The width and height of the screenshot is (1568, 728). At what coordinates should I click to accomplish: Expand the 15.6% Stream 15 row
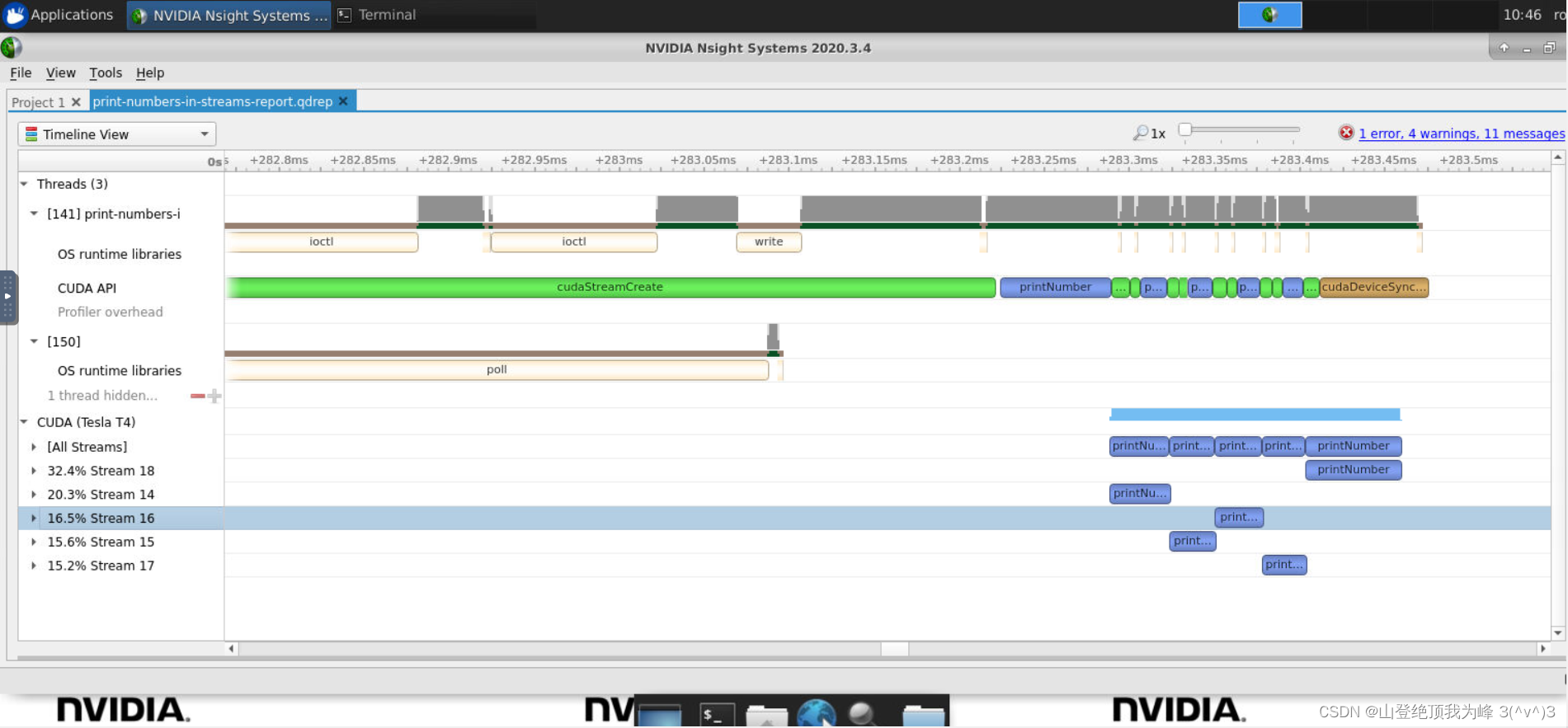click(x=34, y=542)
